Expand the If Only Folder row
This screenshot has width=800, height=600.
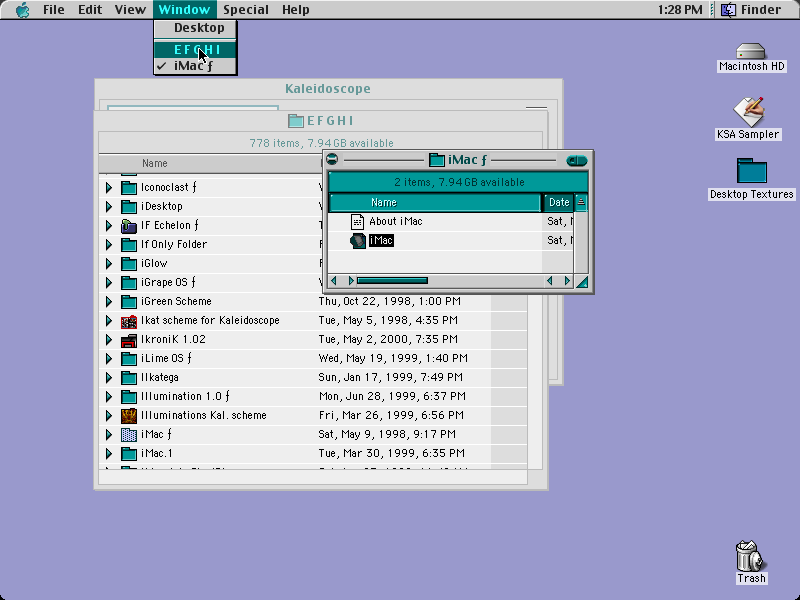pos(109,244)
